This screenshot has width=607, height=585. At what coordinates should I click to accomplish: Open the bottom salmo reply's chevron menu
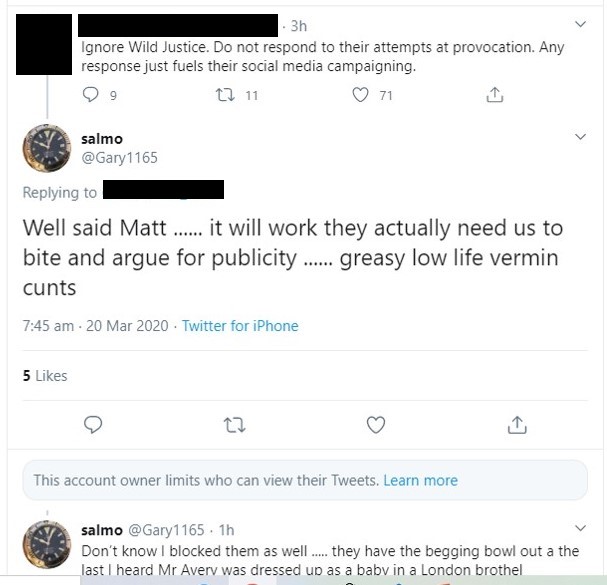(582, 527)
